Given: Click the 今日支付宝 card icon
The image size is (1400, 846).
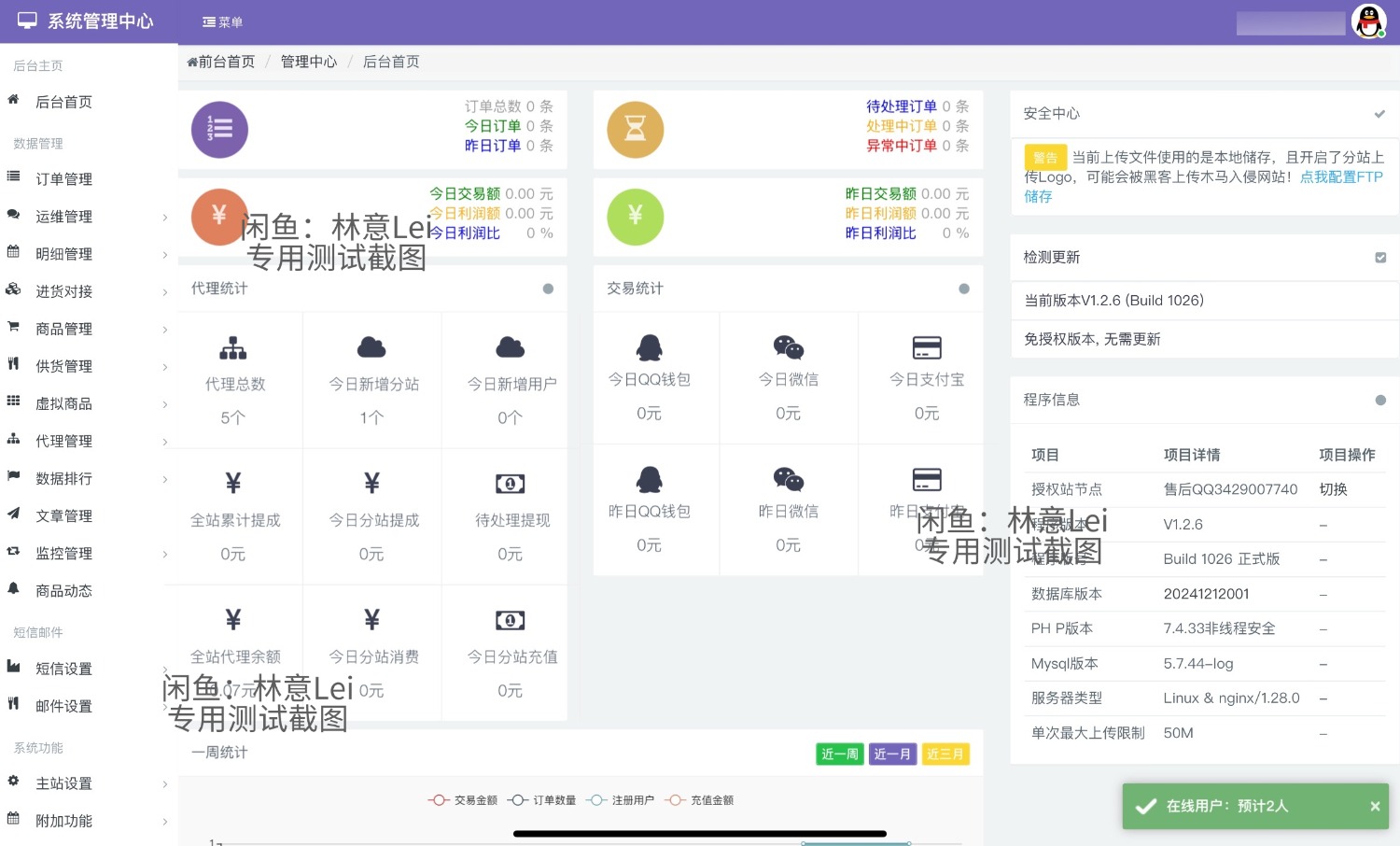Looking at the screenshot, I should [x=926, y=347].
